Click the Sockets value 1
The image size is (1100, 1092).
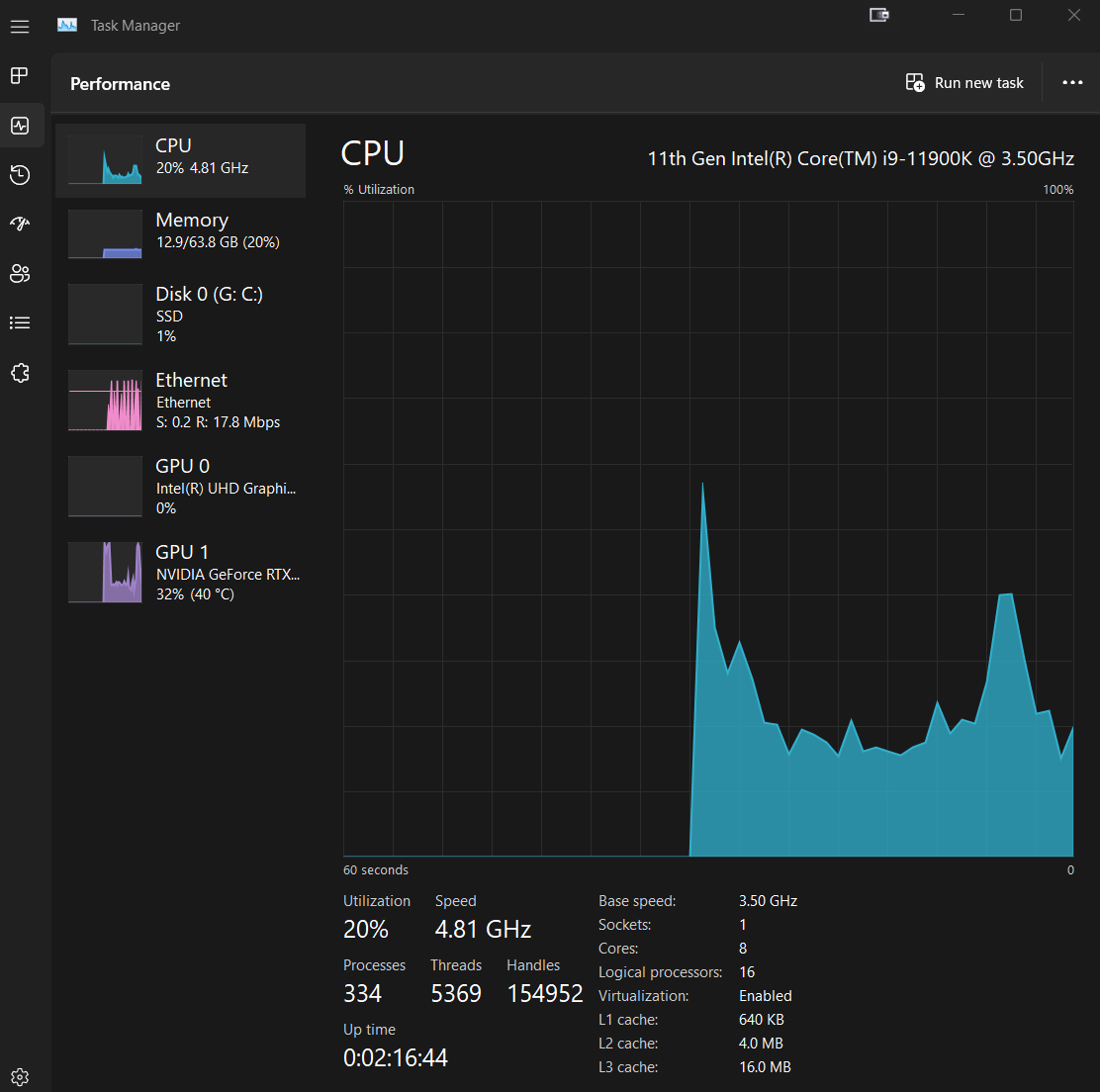point(743,925)
